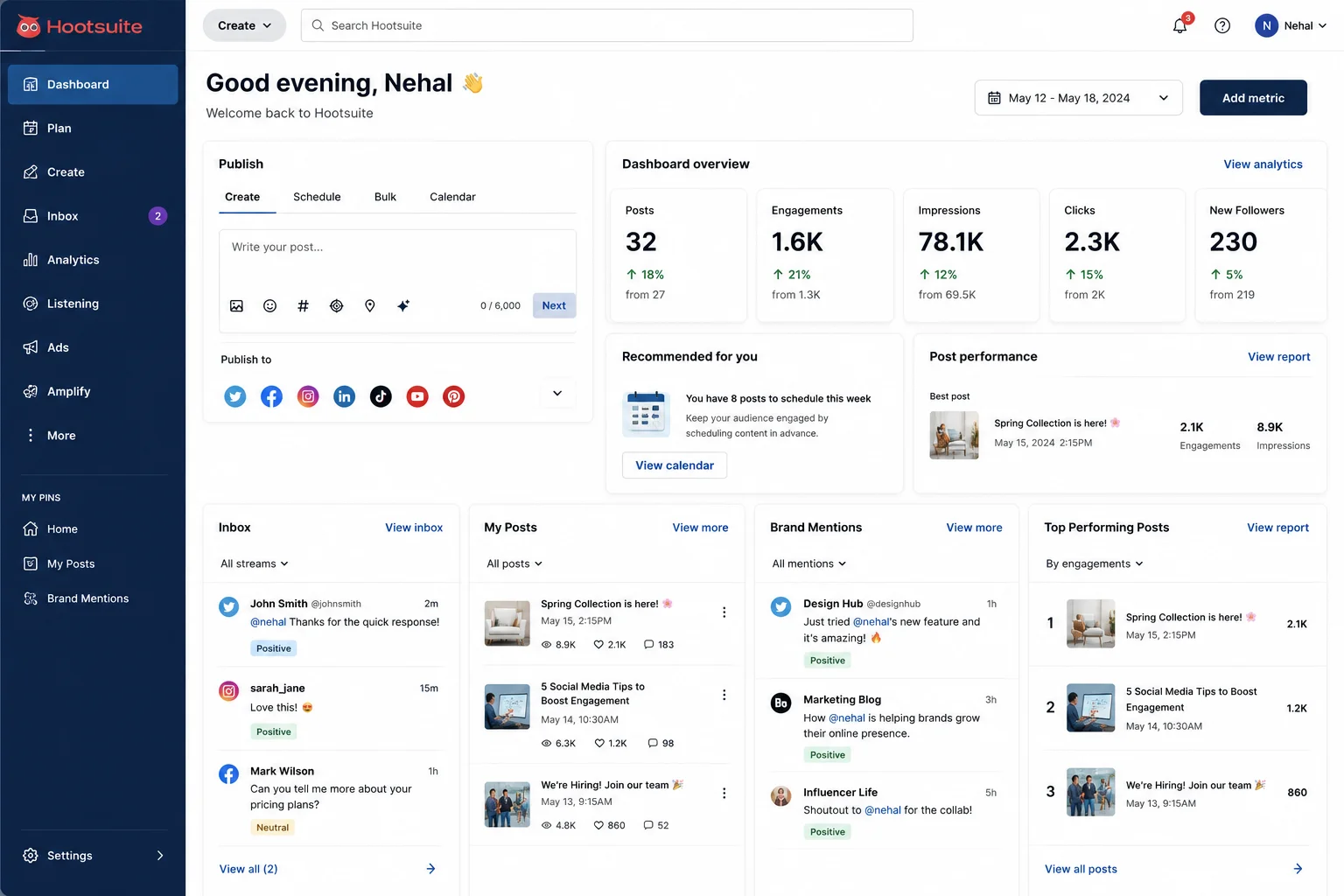Open the notifications bell
This screenshot has width=1344, height=896.
pos(1179,25)
